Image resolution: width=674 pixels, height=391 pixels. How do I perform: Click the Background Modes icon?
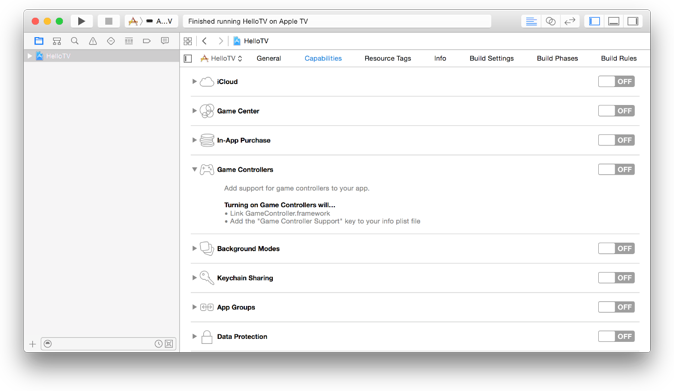[207, 248]
